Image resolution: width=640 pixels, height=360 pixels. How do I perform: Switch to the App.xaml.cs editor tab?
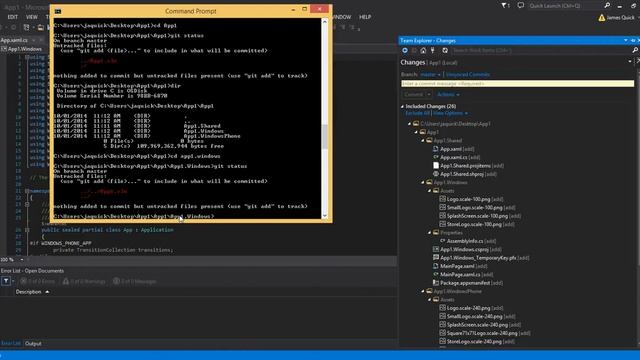[14, 40]
